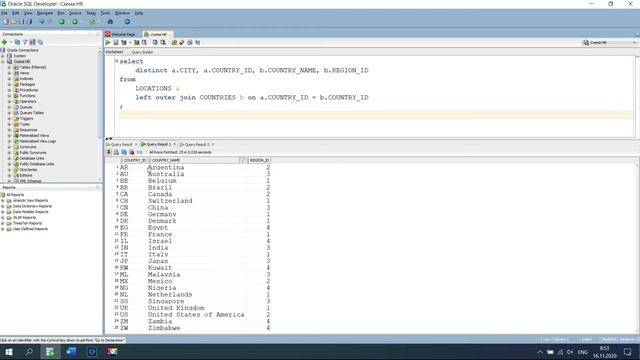Select the Database Links tree item

tap(31, 158)
